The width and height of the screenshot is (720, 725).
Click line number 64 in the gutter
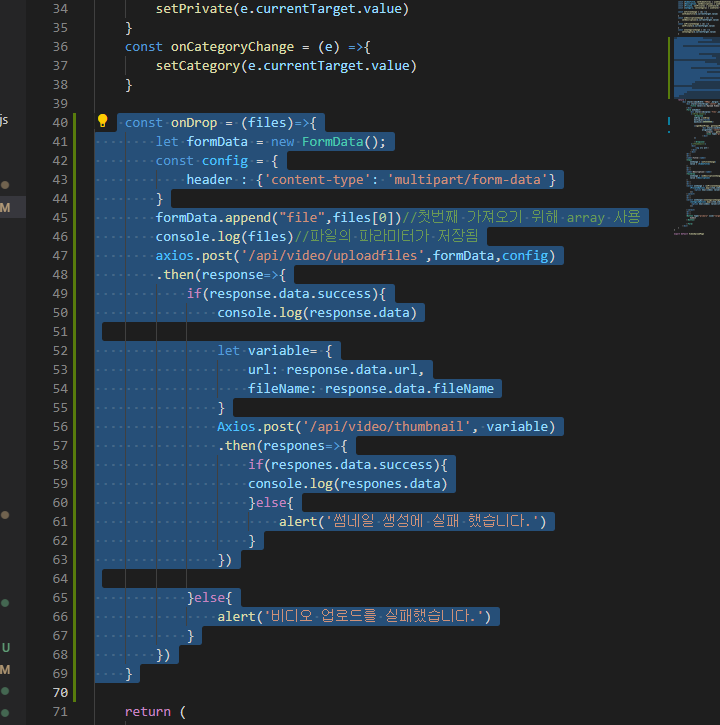click(x=60, y=579)
